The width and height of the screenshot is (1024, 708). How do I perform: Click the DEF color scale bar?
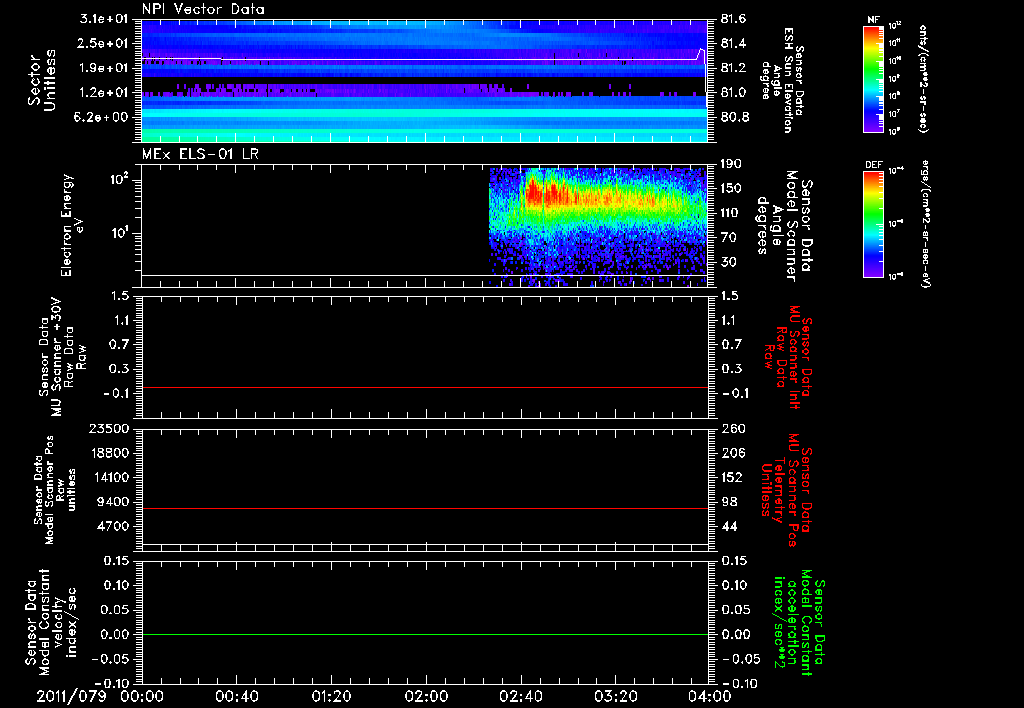[x=874, y=223]
